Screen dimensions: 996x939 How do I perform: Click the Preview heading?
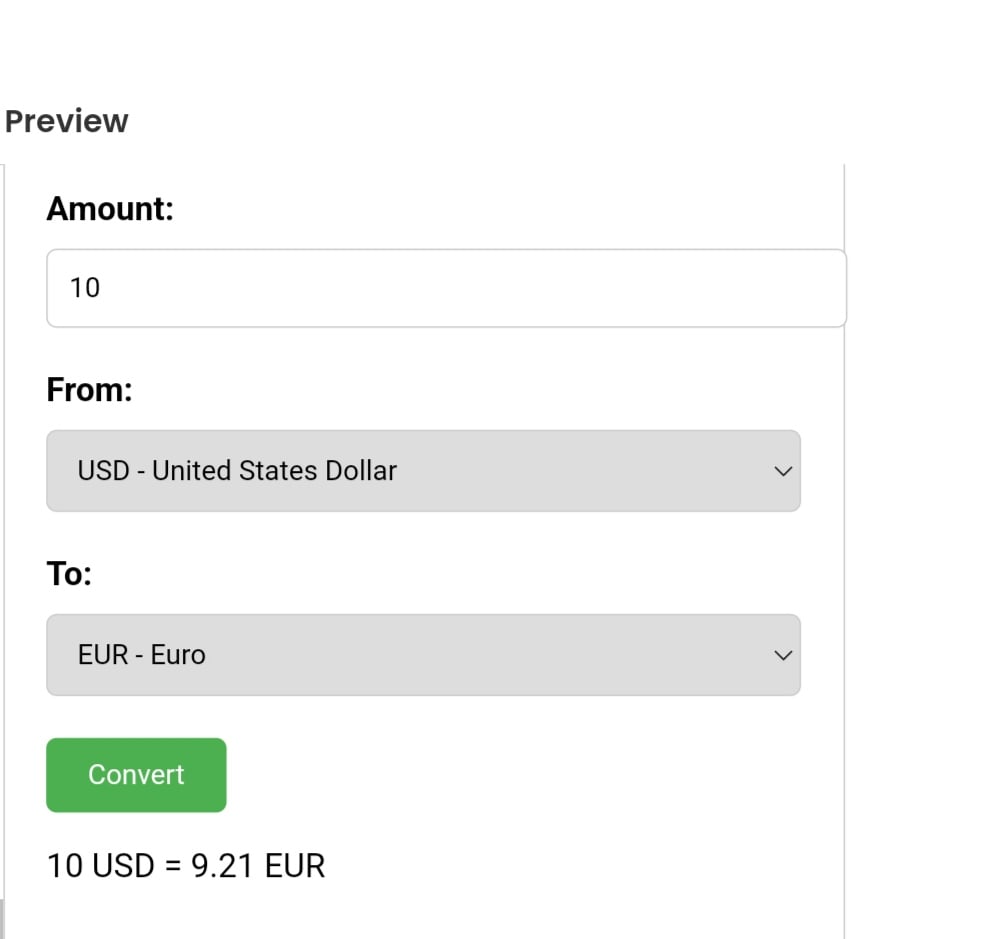click(x=66, y=121)
